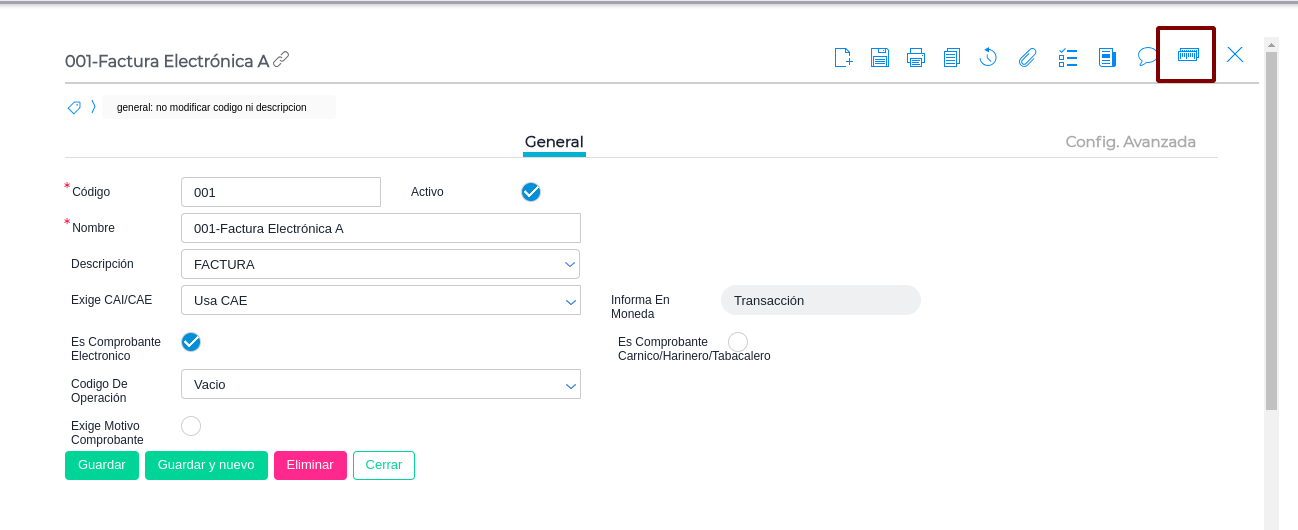The height and width of the screenshot is (530, 1298).
Task: Click the speech bubble comments icon
Action: pos(1147,57)
